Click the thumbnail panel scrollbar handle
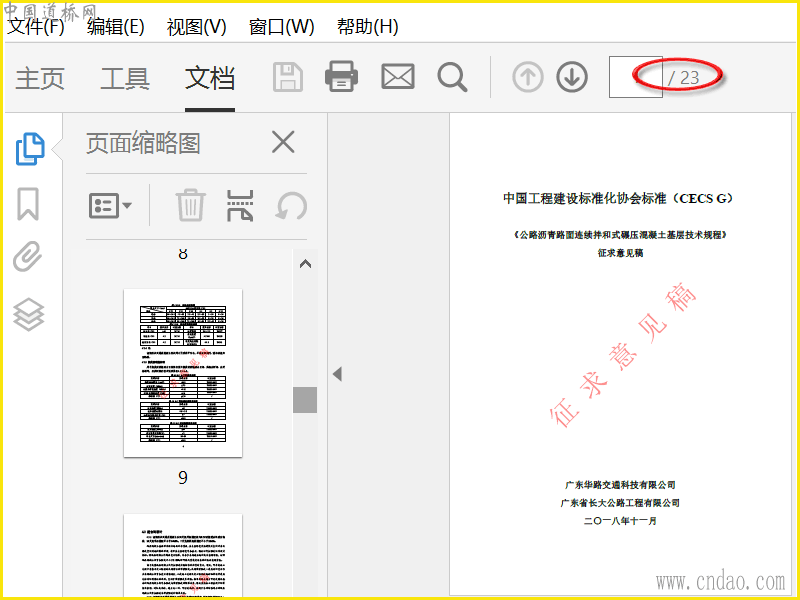This screenshot has height=600, width=800. pos(305,399)
